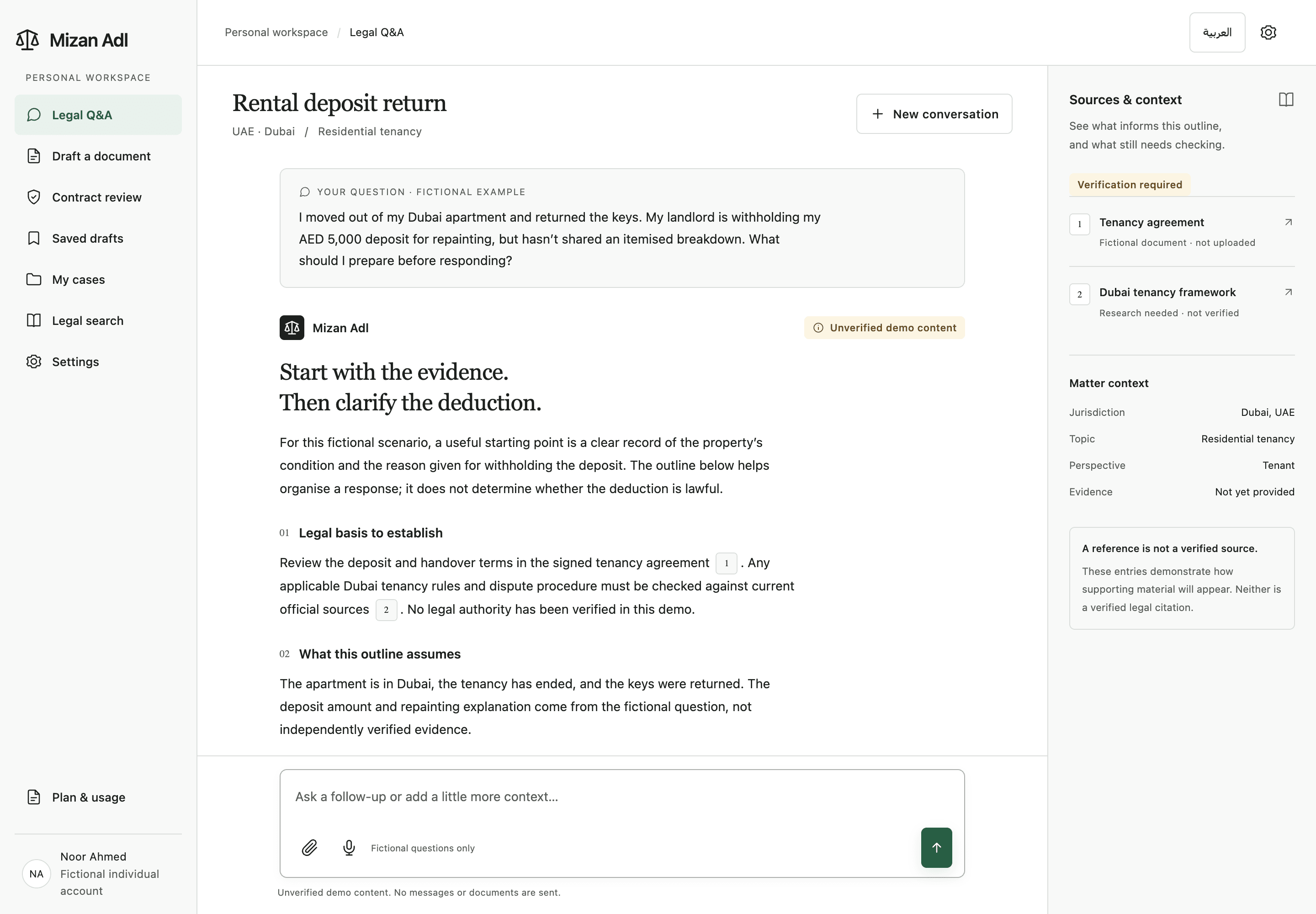Image resolution: width=1316 pixels, height=914 pixels.
Task: Click the Personal workspace breadcrumb
Action: pyautogui.click(x=276, y=32)
